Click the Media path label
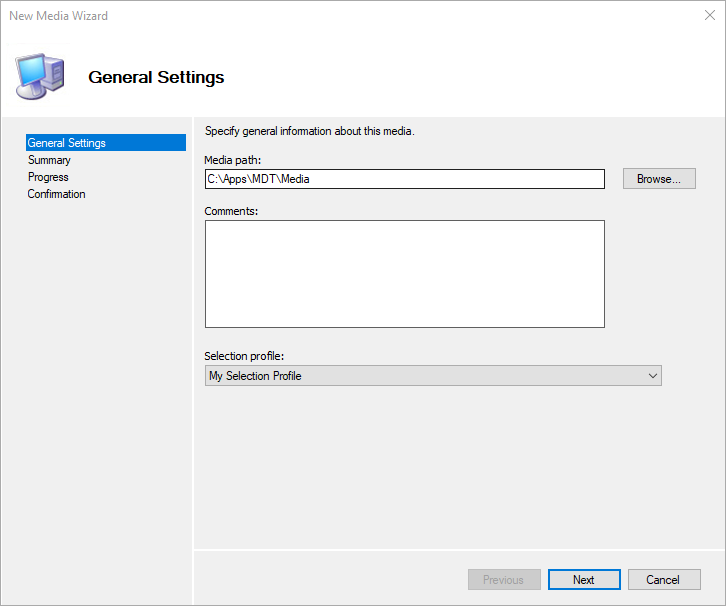The image size is (726, 606). point(232,160)
